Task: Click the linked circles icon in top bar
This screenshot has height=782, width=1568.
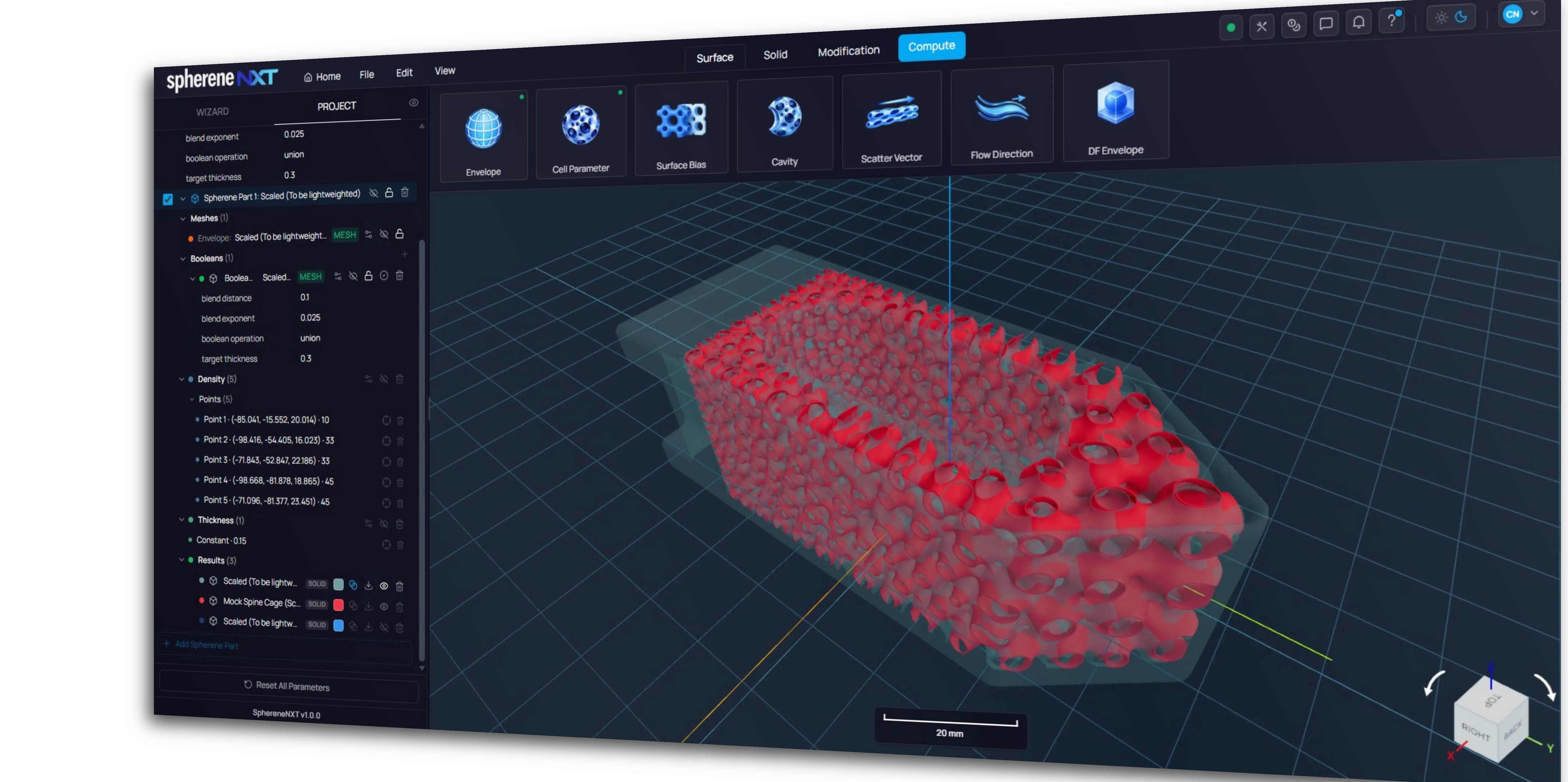Action: point(1293,25)
